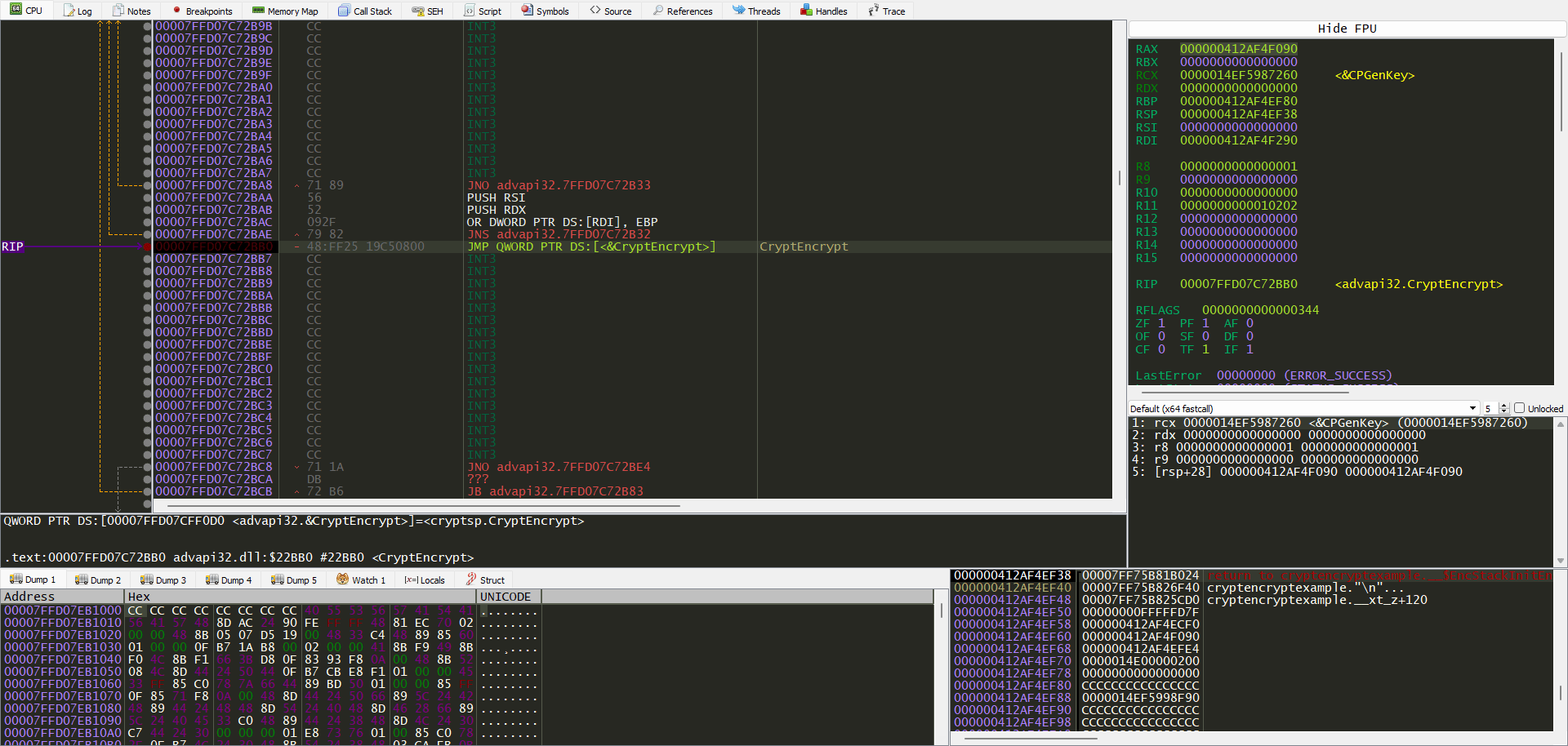Image resolution: width=1568 pixels, height=746 pixels.
Task: Toggle the PF flag value
Action: (x=1205, y=323)
